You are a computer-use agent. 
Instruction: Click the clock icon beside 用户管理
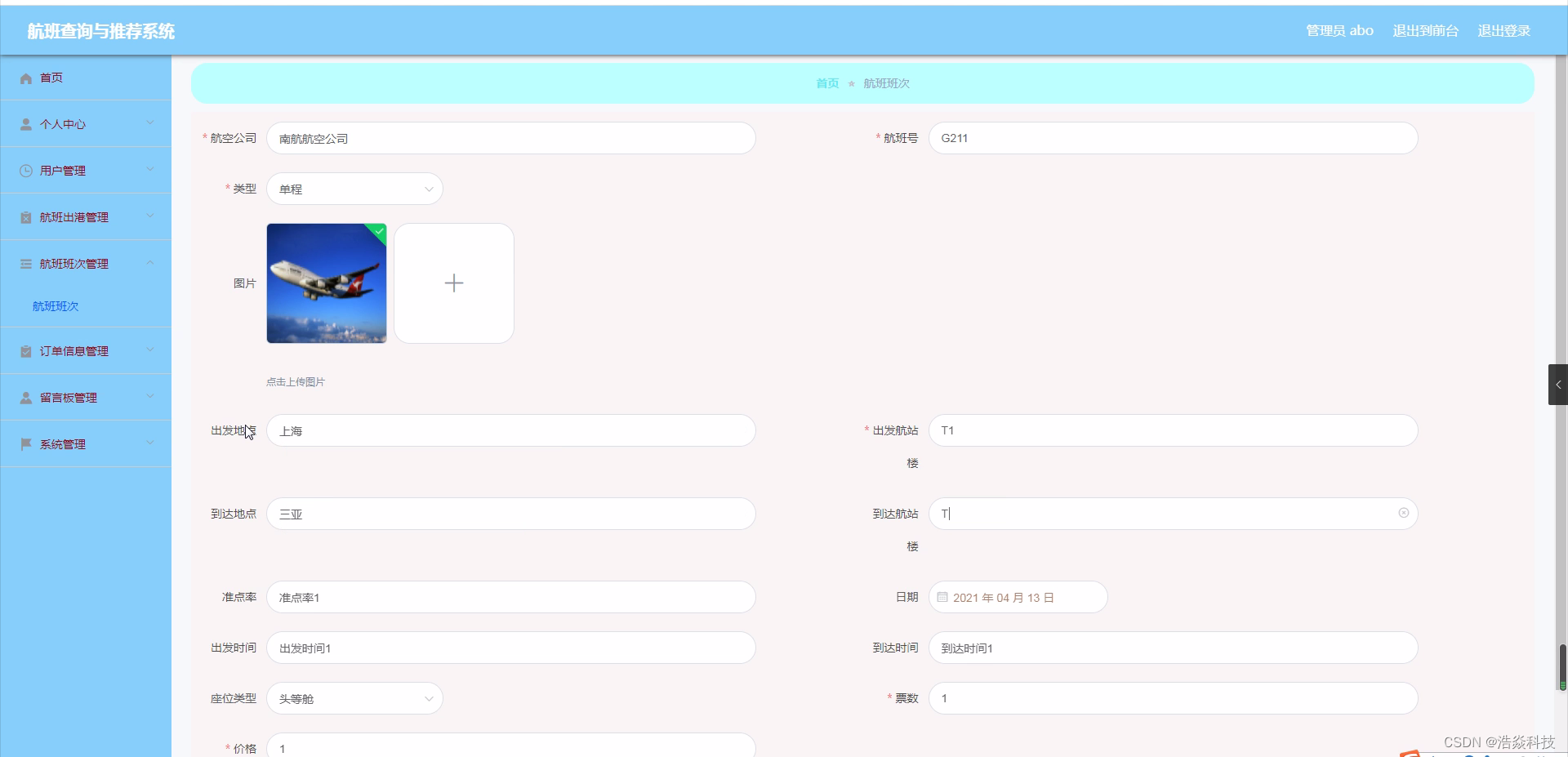click(x=24, y=170)
